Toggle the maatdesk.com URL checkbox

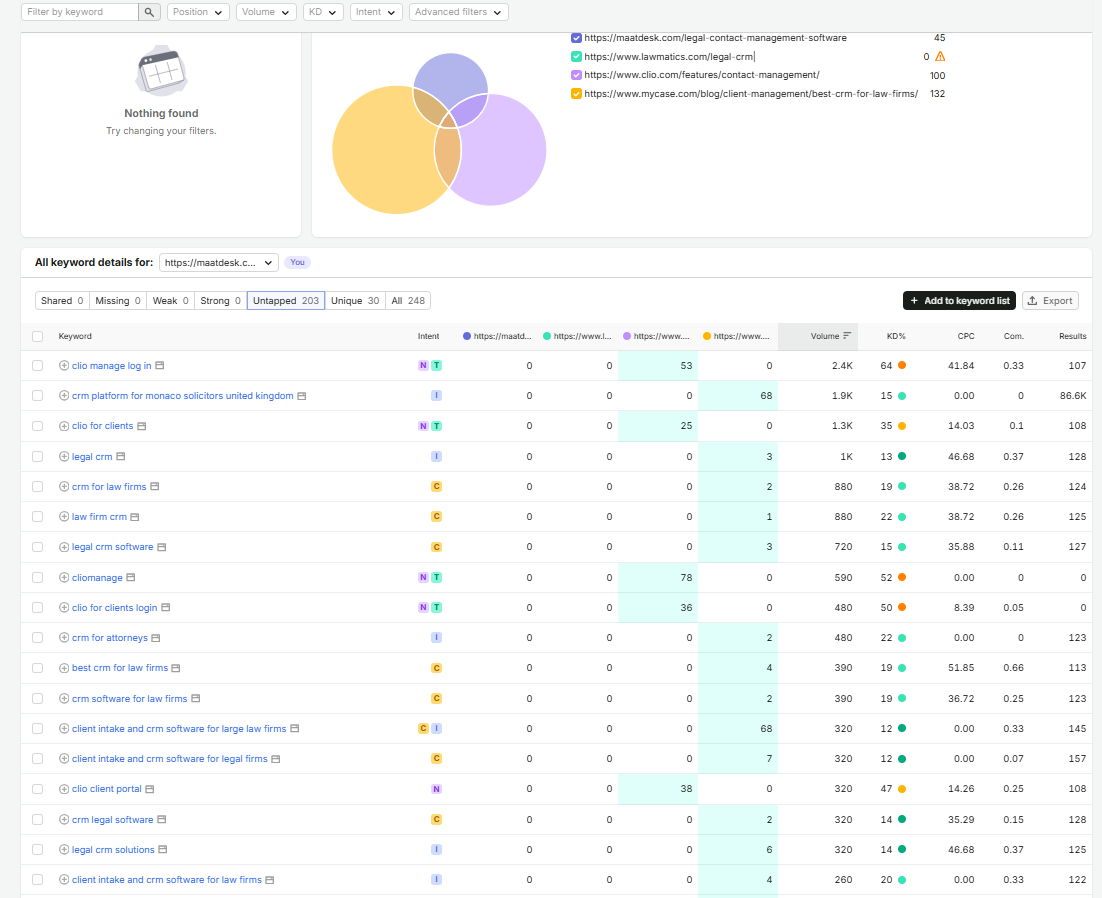click(x=576, y=38)
